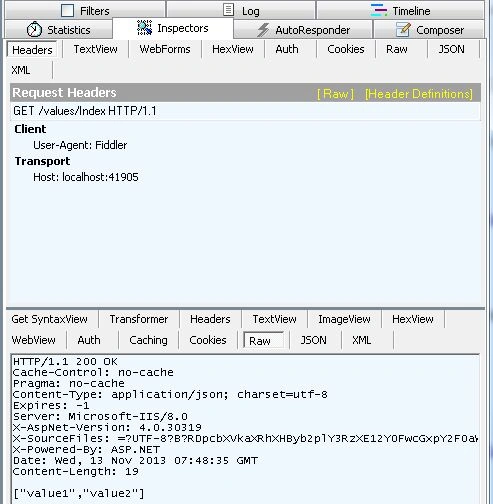Screen dimensions: 493x504
Task: Open the AutoResponder tab
Action: tap(303, 30)
